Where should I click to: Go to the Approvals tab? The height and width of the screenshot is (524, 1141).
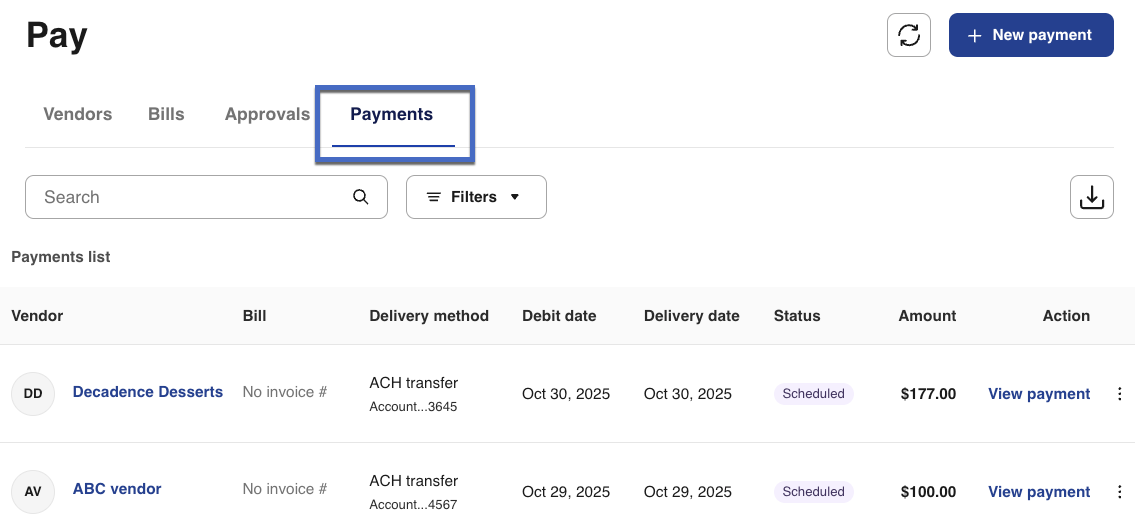pyautogui.click(x=267, y=114)
